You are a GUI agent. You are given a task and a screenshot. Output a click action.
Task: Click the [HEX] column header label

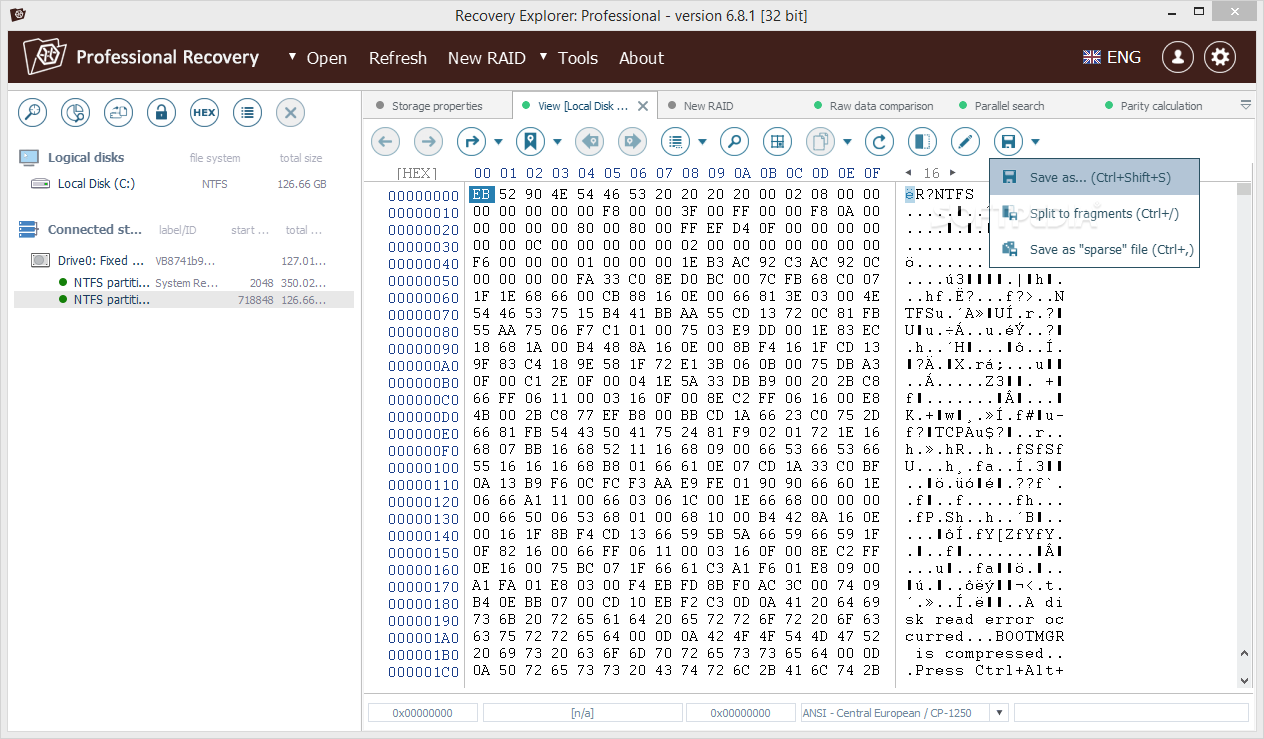417,173
